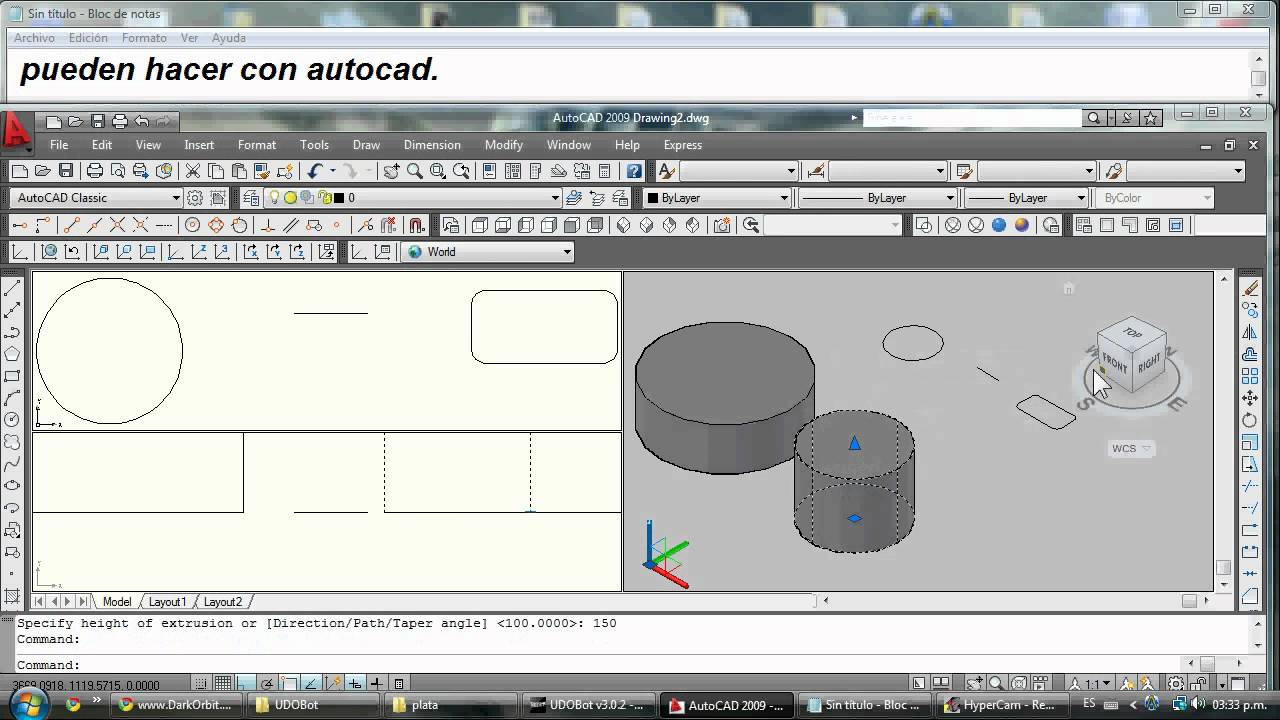The width and height of the screenshot is (1280, 720).
Task: Click the Zoom Previous icon
Action: click(461, 171)
